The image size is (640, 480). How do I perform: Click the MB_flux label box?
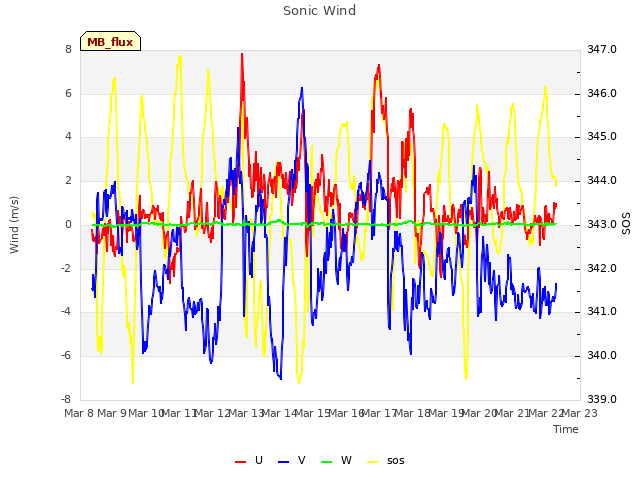tap(110, 41)
